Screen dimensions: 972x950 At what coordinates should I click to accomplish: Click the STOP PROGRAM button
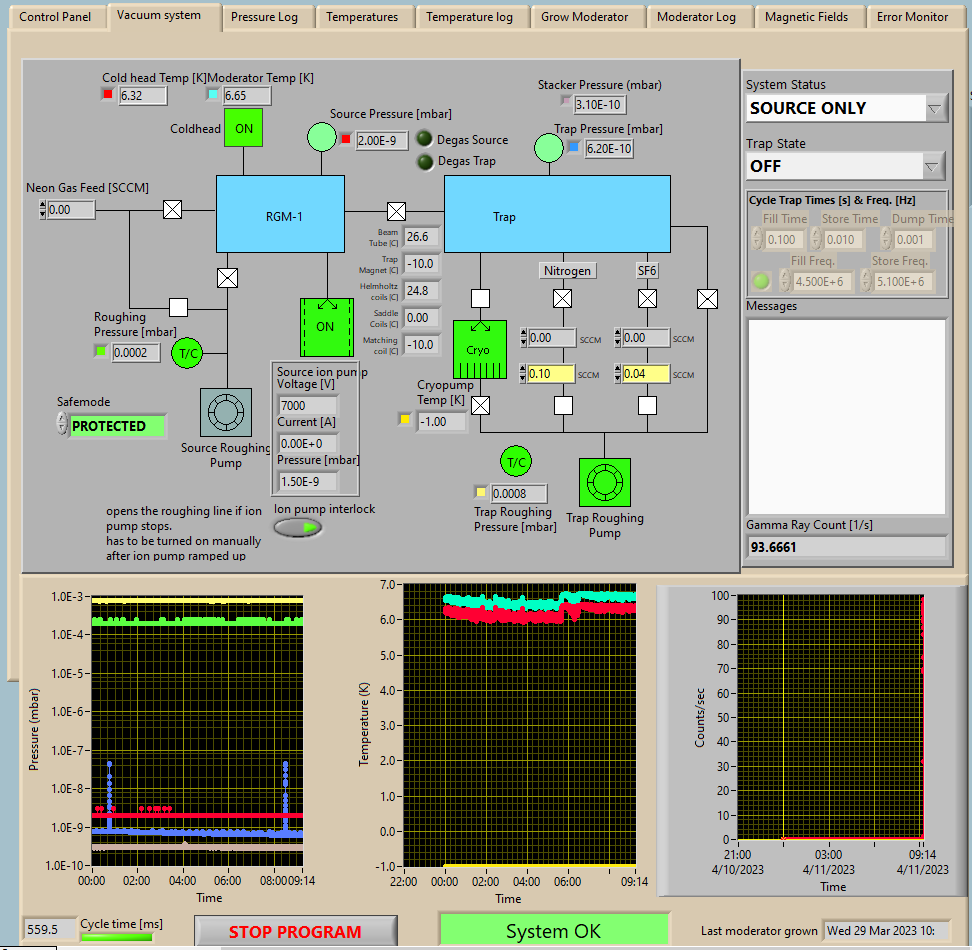pos(295,932)
